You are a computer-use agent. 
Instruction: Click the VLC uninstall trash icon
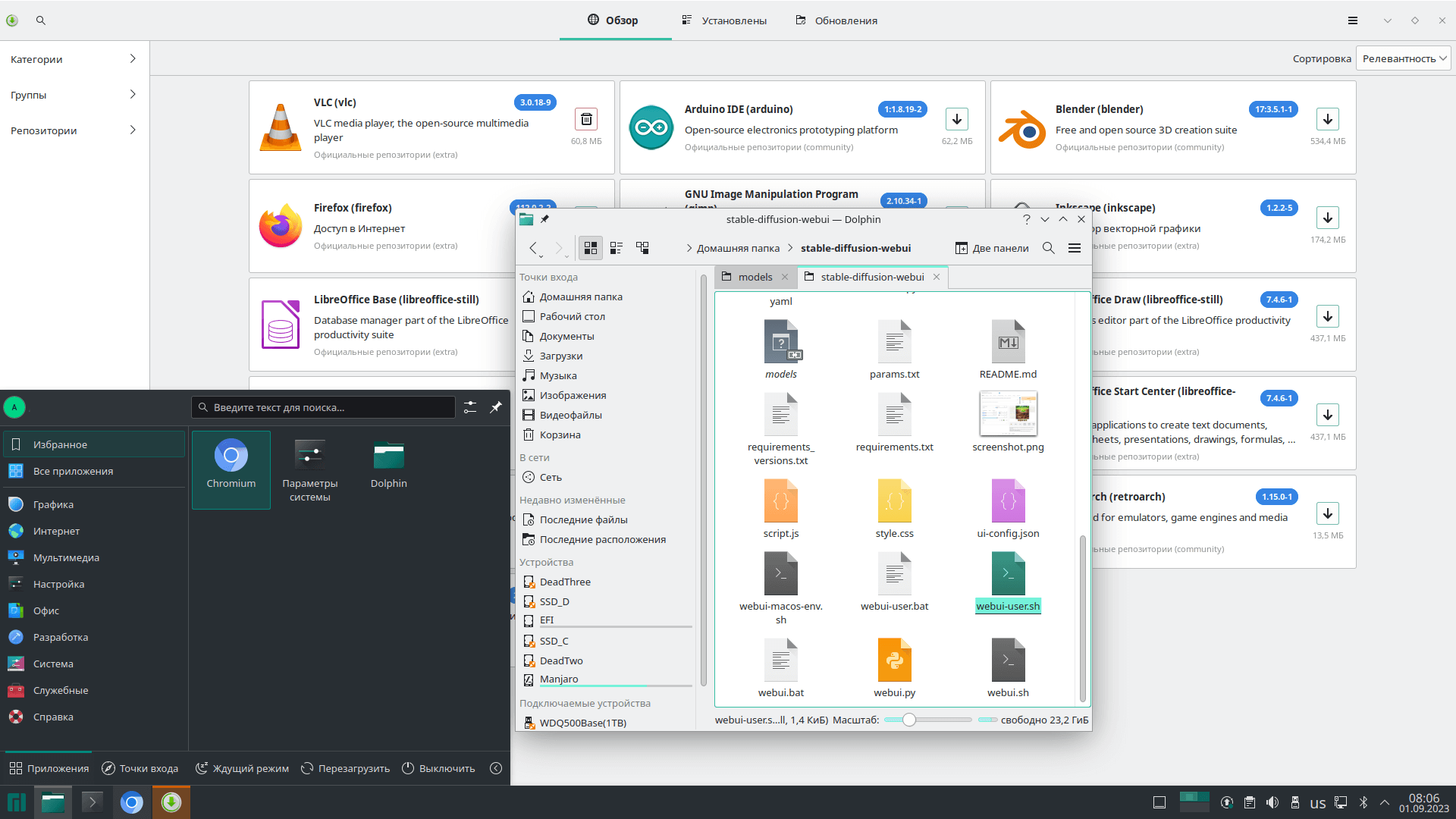click(x=586, y=119)
